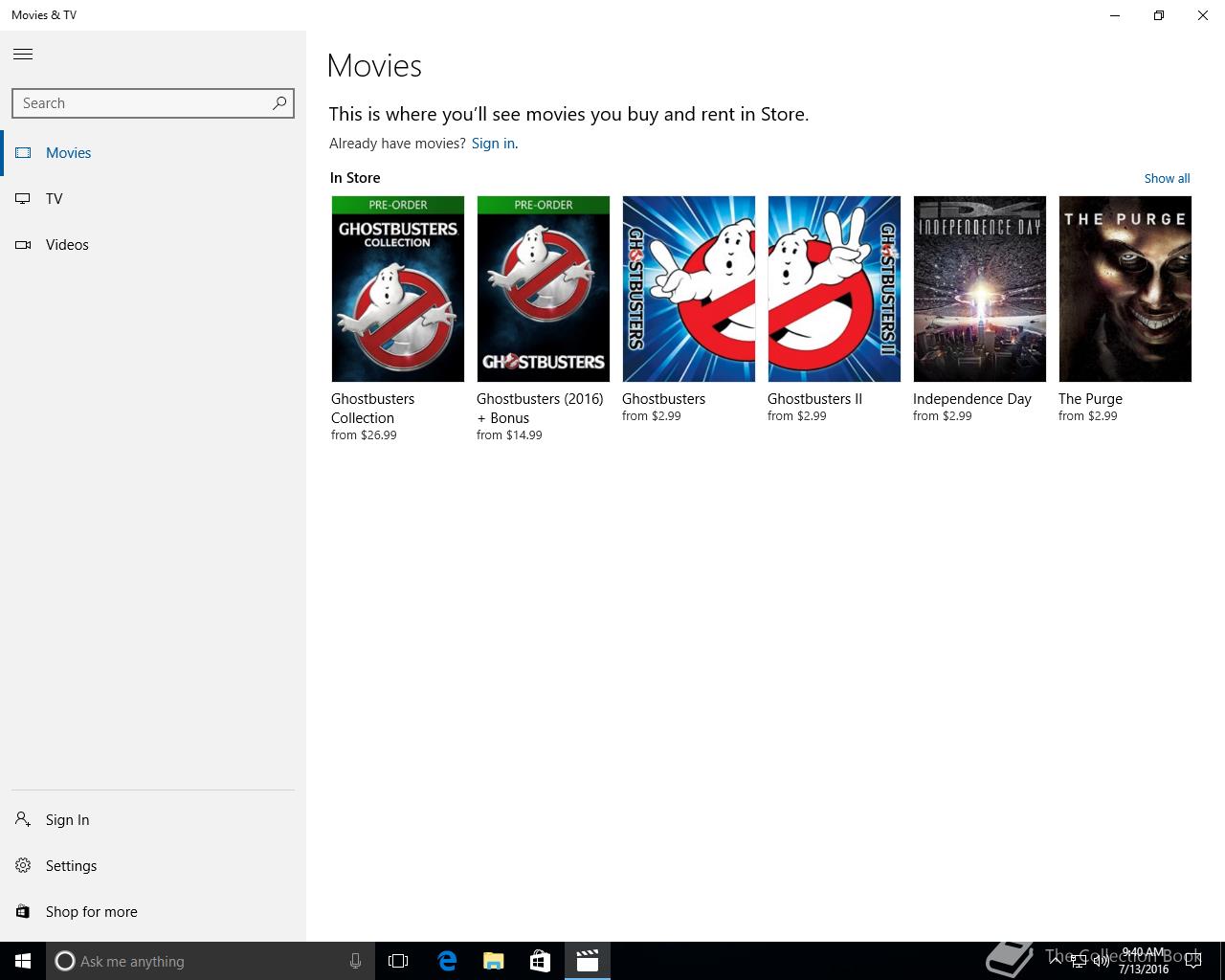Click the 'Independence Day' title text
Viewport: 1225px width, 980px height.
click(x=972, y=399)
